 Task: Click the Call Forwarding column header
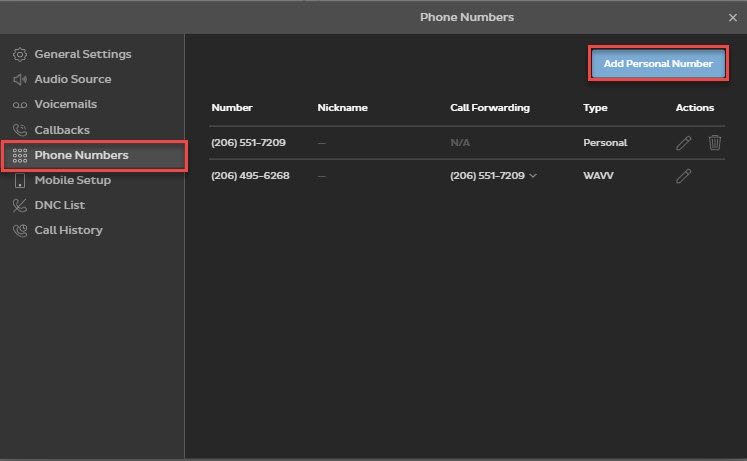490,108
